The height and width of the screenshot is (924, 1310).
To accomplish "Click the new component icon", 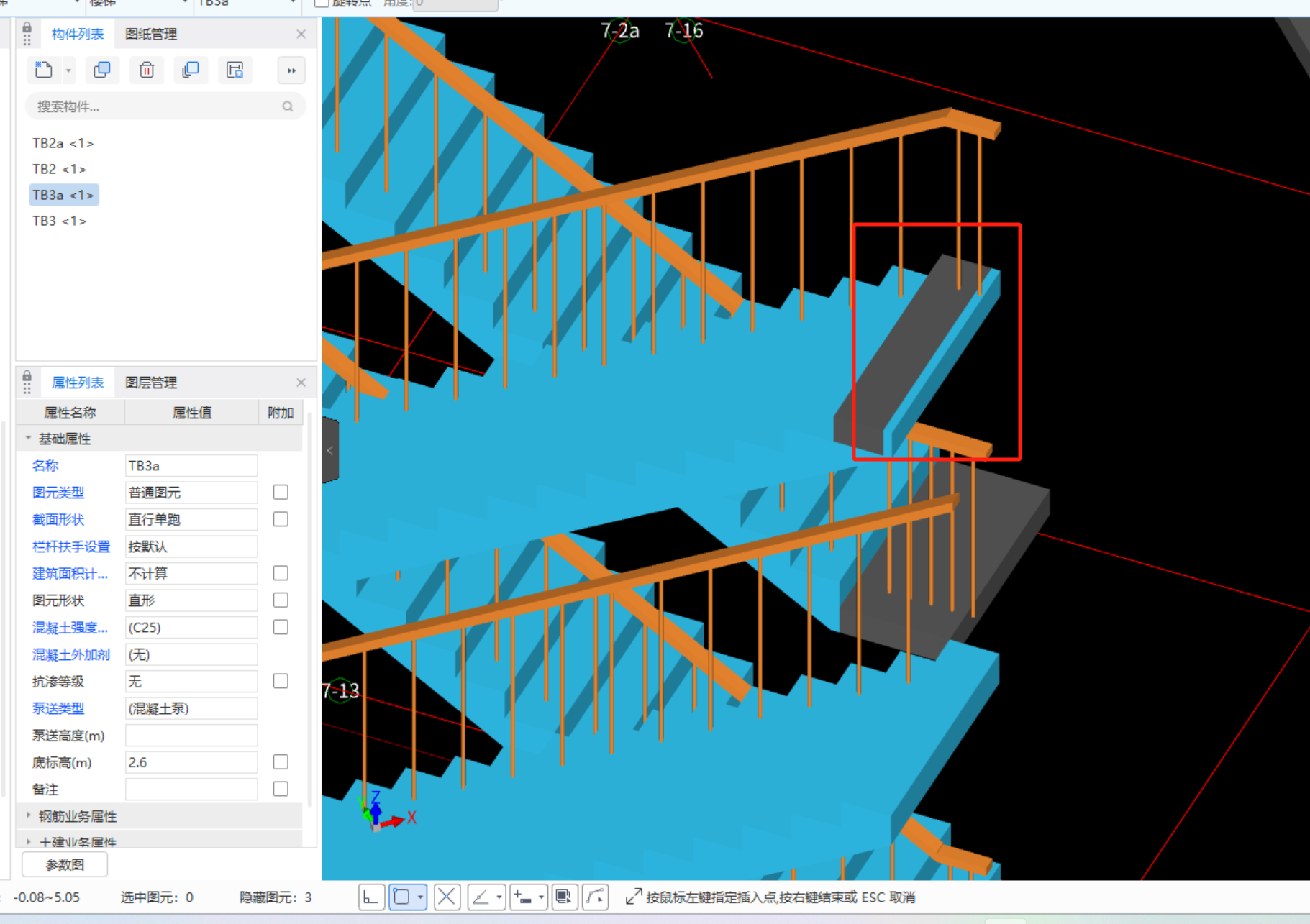I will 44,70.
